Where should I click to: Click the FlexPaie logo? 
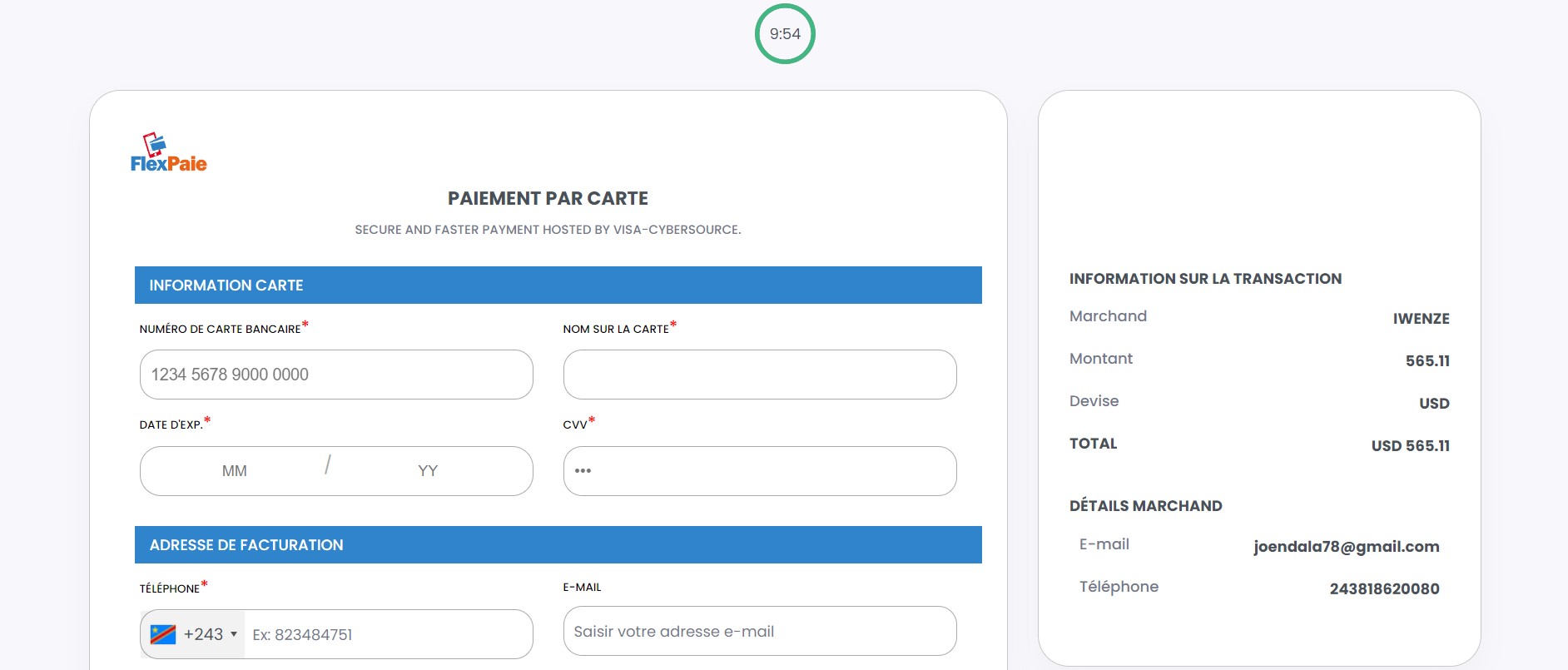168,152
